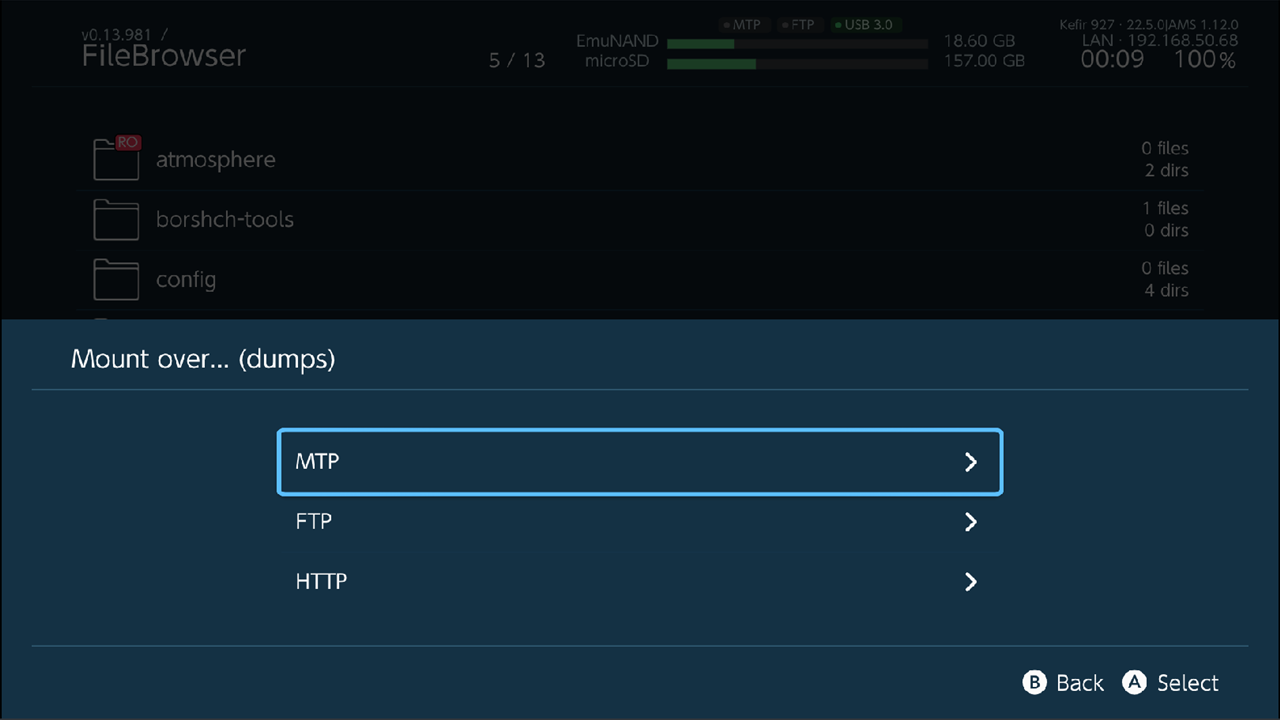Select the MTP mount option
The image size is (1280, 720).
coord(639,462)
